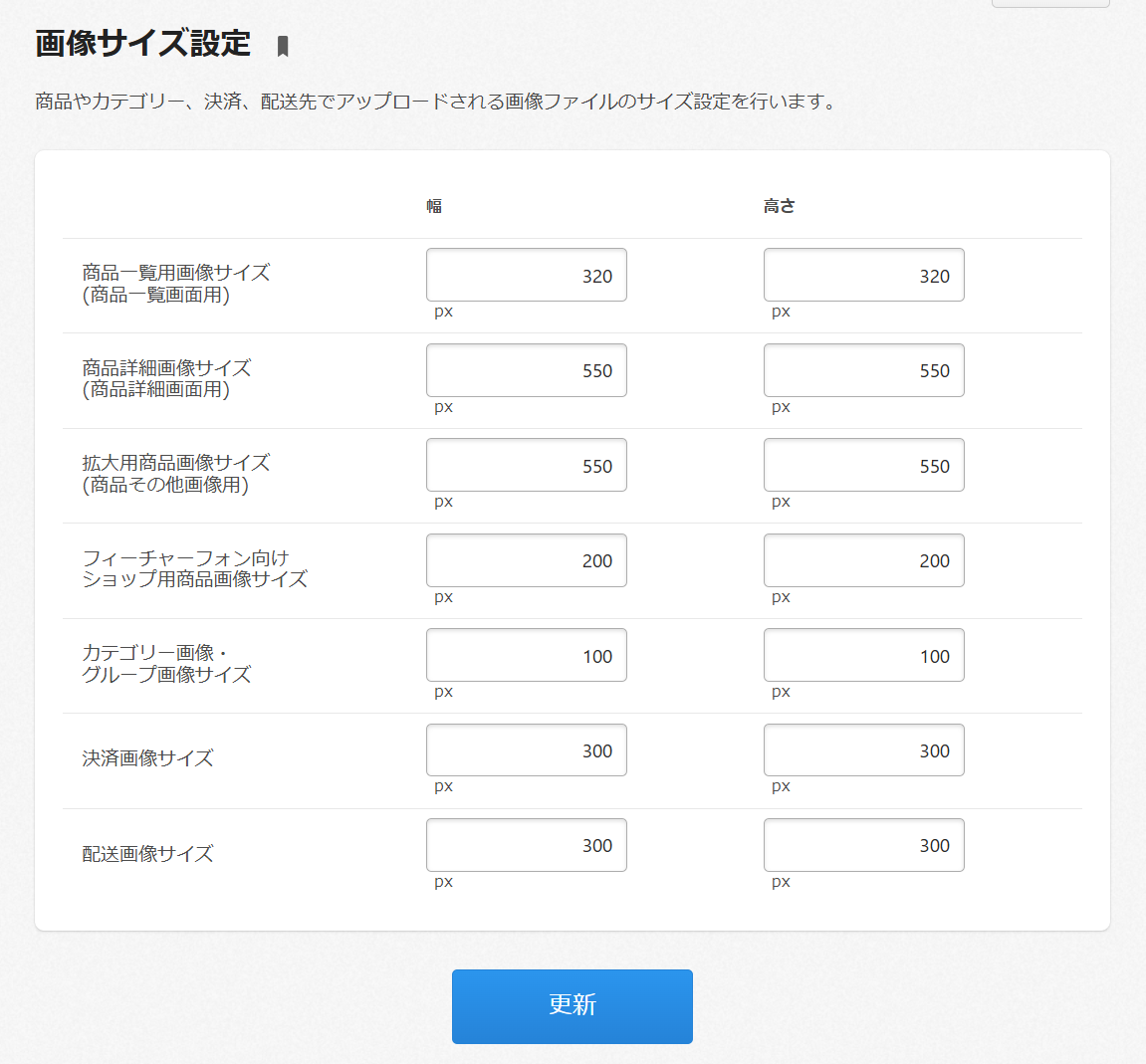Click the 商品詳細画像サイズ height input
The width and height of the screenshot is (1146, 1064).
click(863, 370)
